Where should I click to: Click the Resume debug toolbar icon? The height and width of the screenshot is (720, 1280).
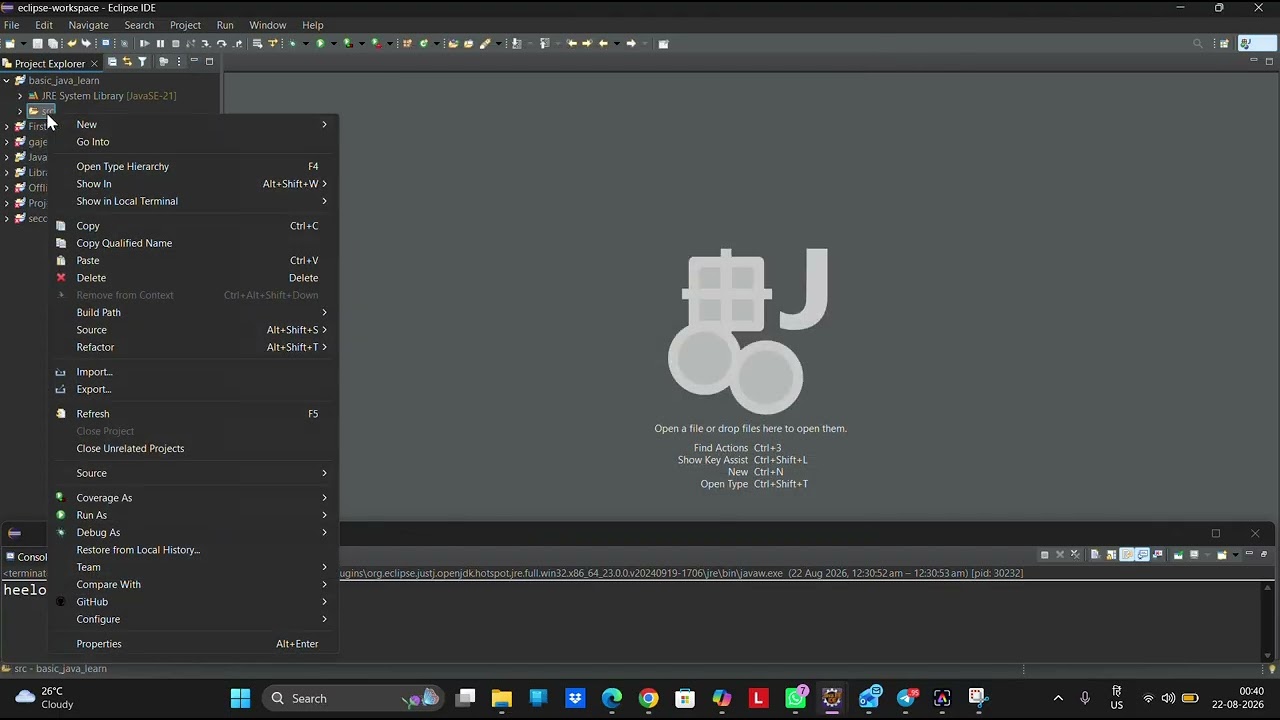click(x=144, y=44)
